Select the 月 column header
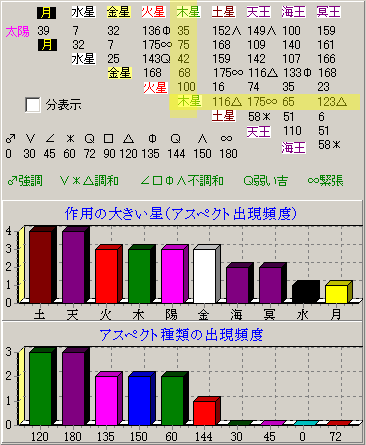Screen dimensions: 366x445 click(46, 13)
